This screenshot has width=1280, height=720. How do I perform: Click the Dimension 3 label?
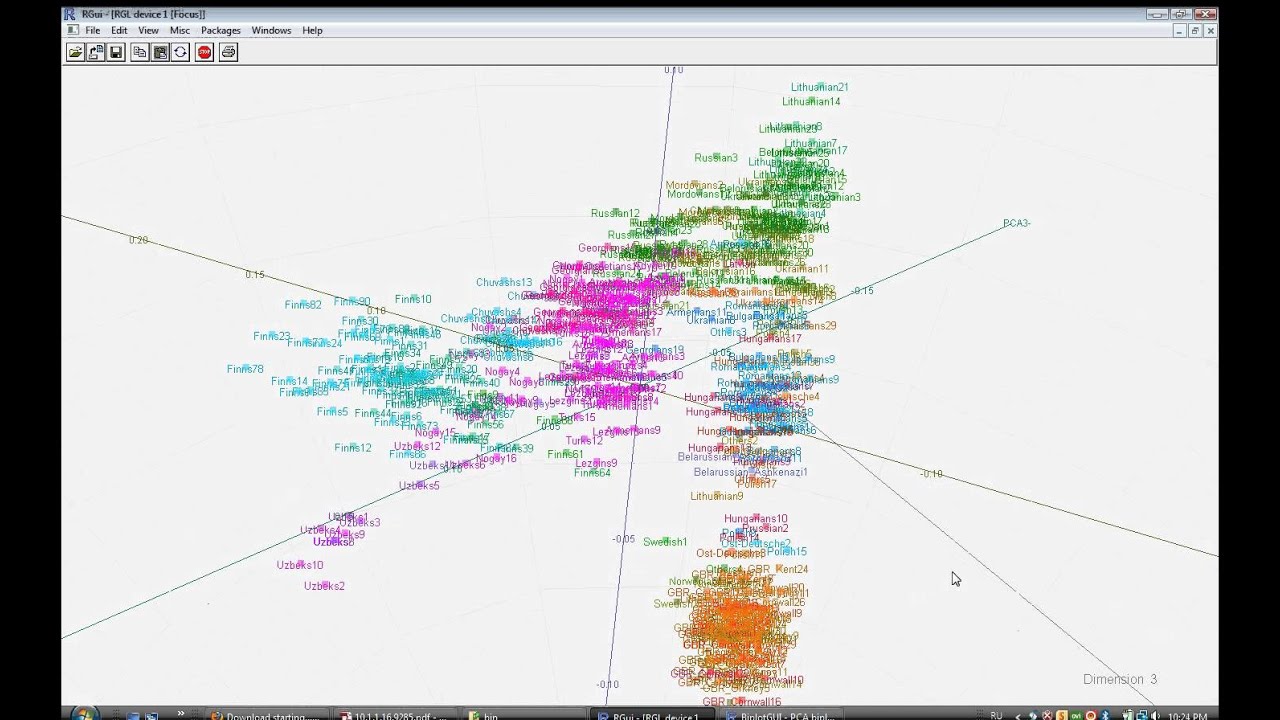click(1120, 679)
